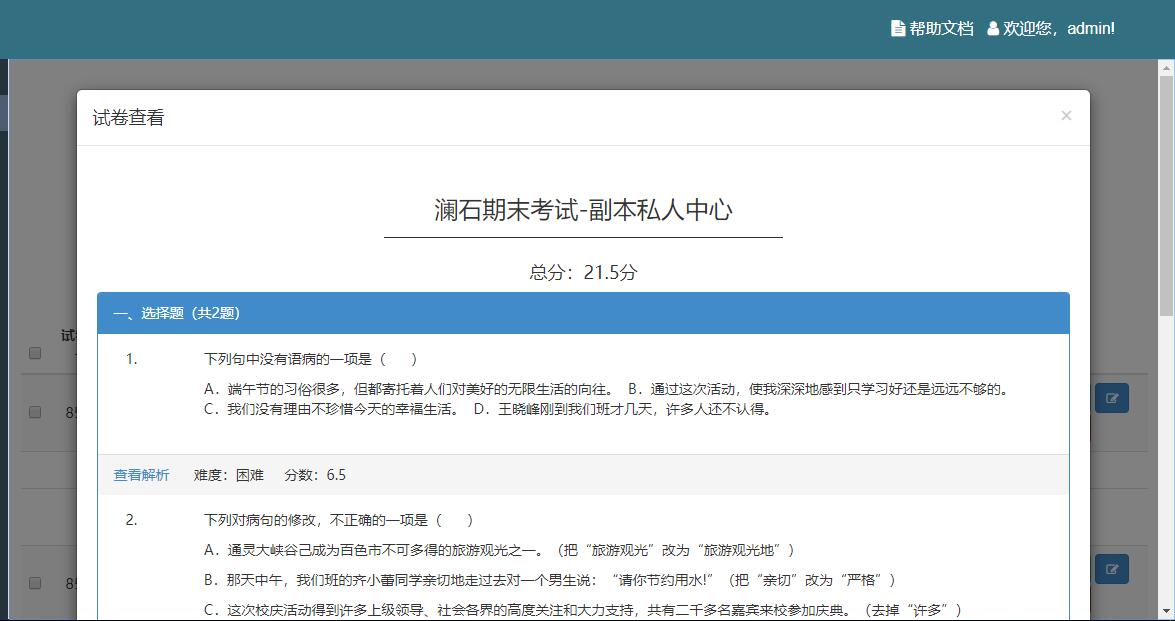1175x621 pixels.
Task: Click the exam title 澜石期末考试-副本私人中心
Action: (x=583, y=210)
